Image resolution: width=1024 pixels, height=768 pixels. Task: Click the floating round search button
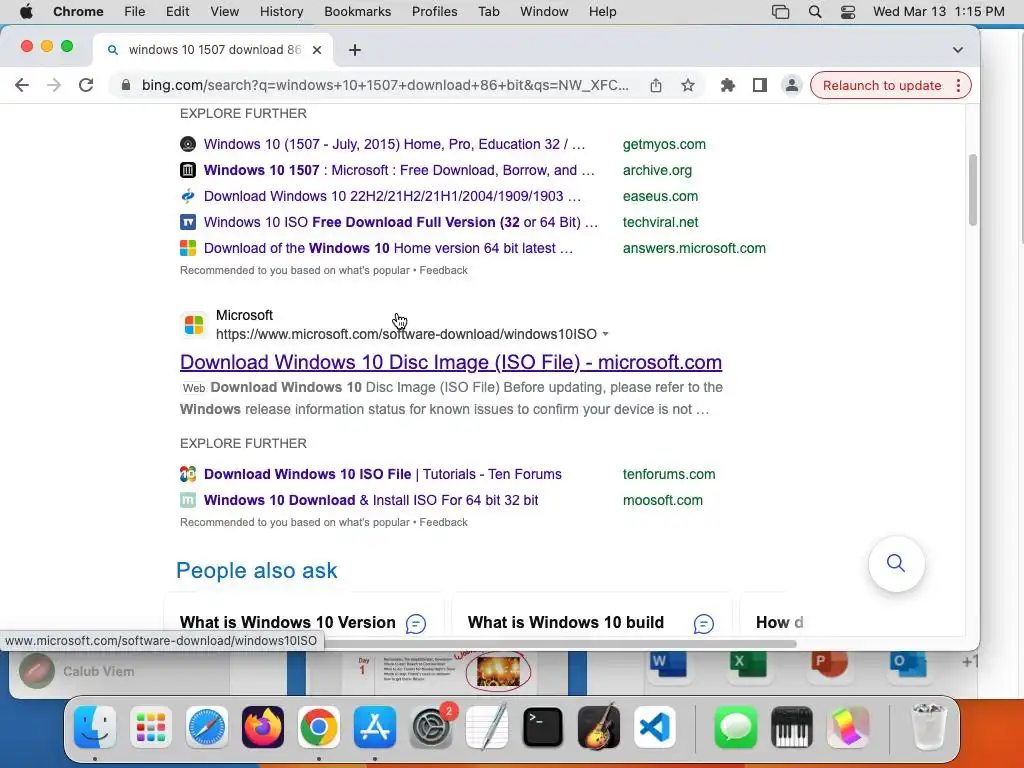896,563
